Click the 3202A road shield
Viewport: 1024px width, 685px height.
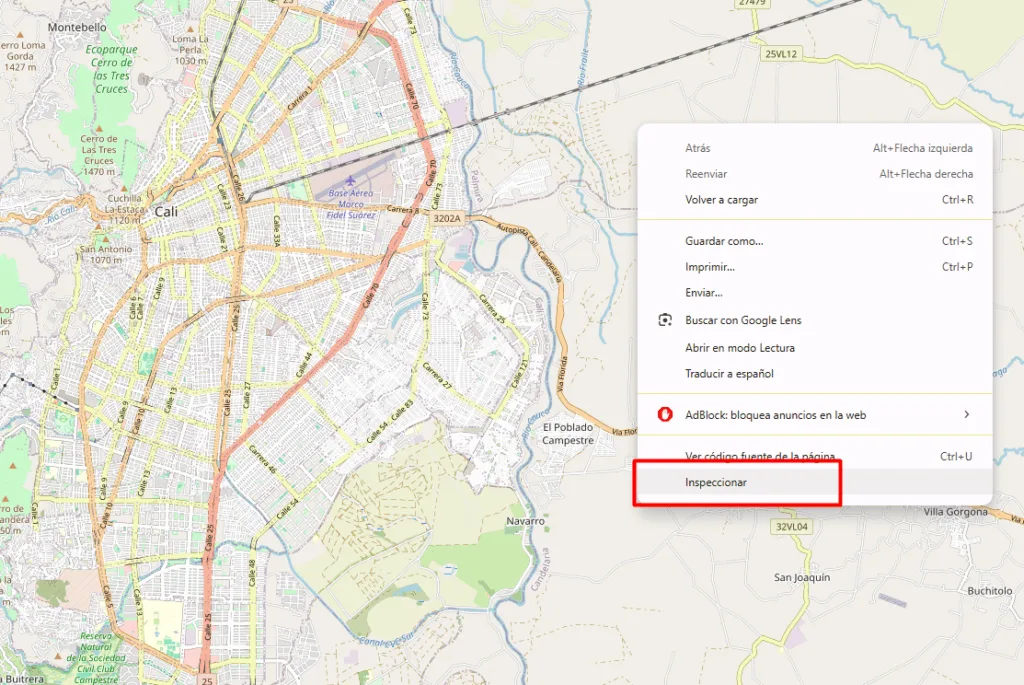coord(447,218)
